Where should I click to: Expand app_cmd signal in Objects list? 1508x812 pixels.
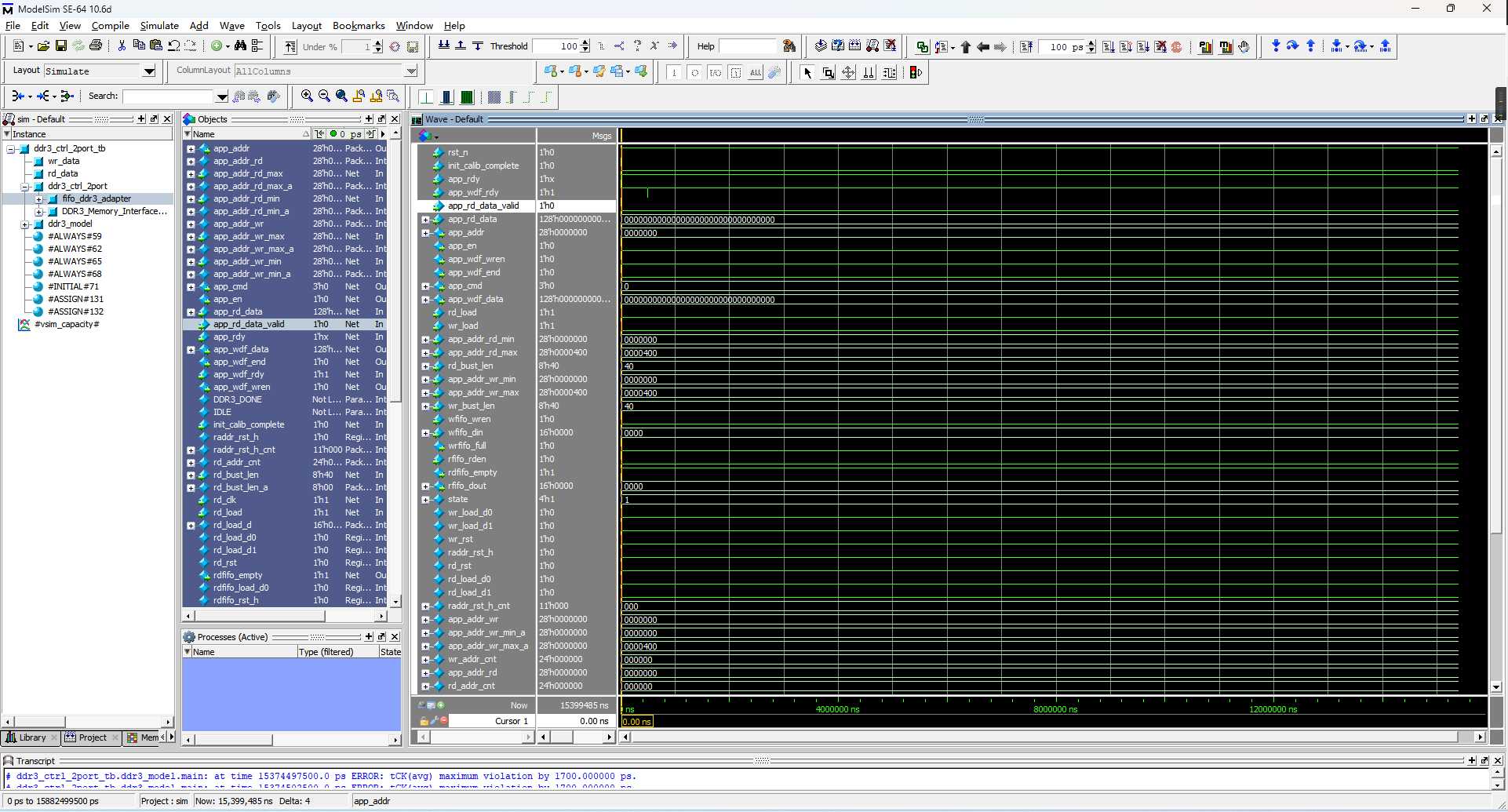(191, 287)
